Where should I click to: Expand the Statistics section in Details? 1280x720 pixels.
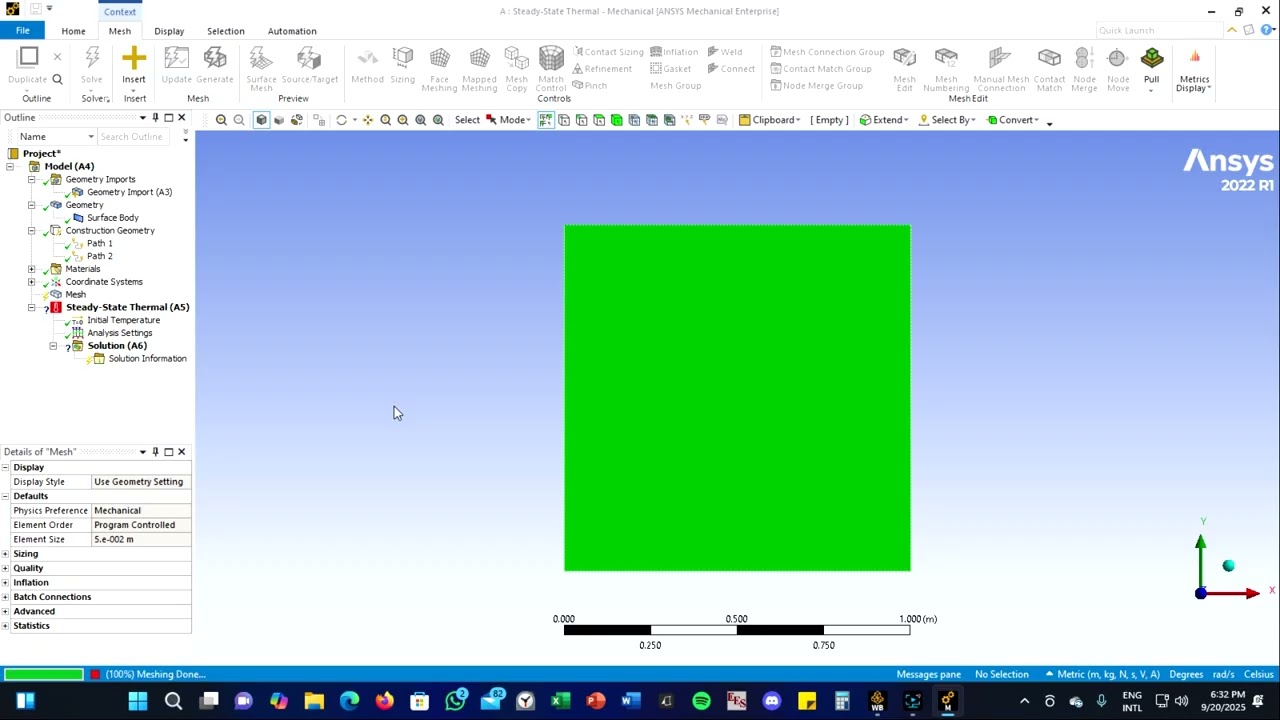[6, 626]
